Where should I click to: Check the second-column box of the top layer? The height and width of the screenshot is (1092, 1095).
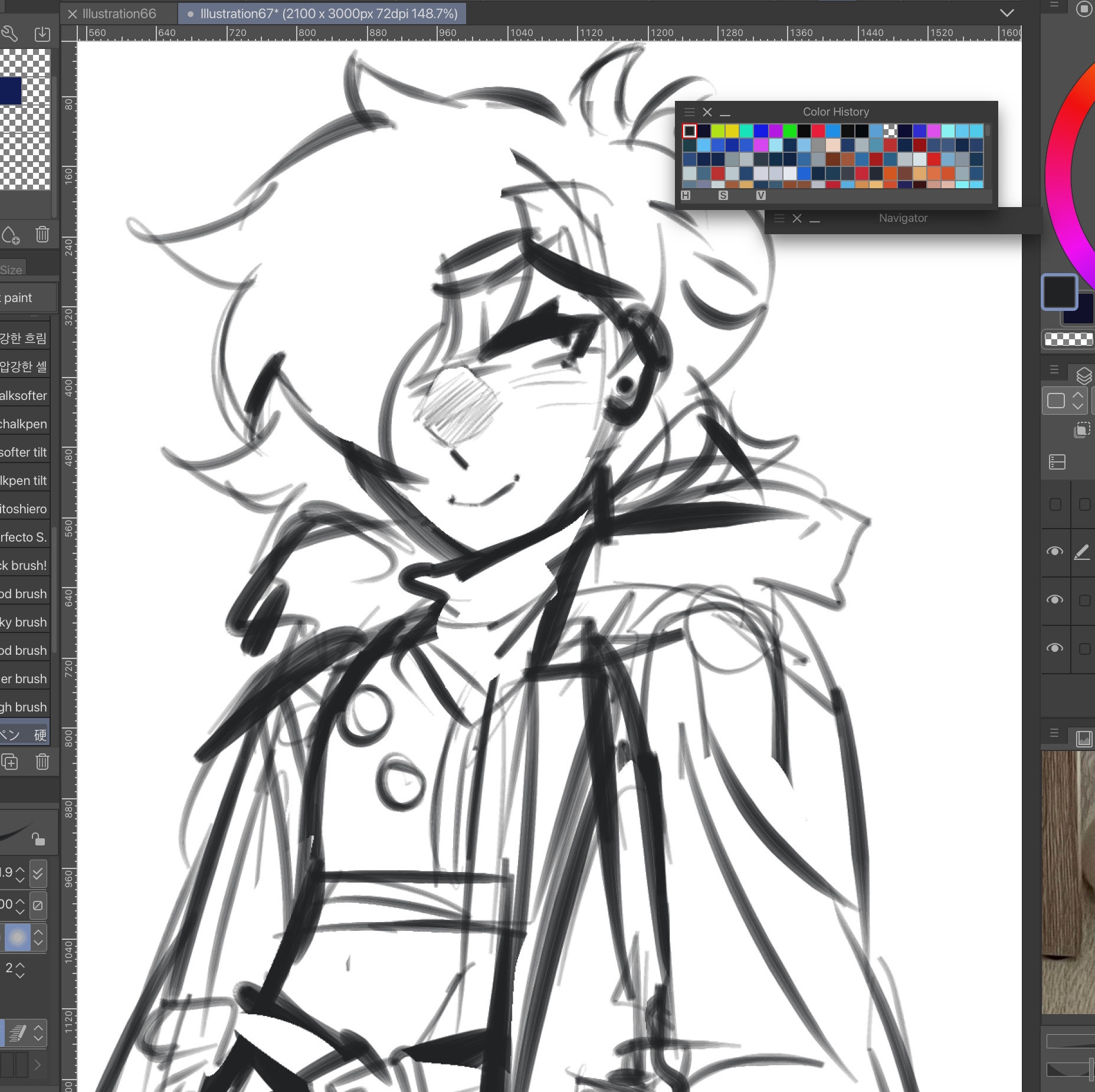pos(1084,504)
